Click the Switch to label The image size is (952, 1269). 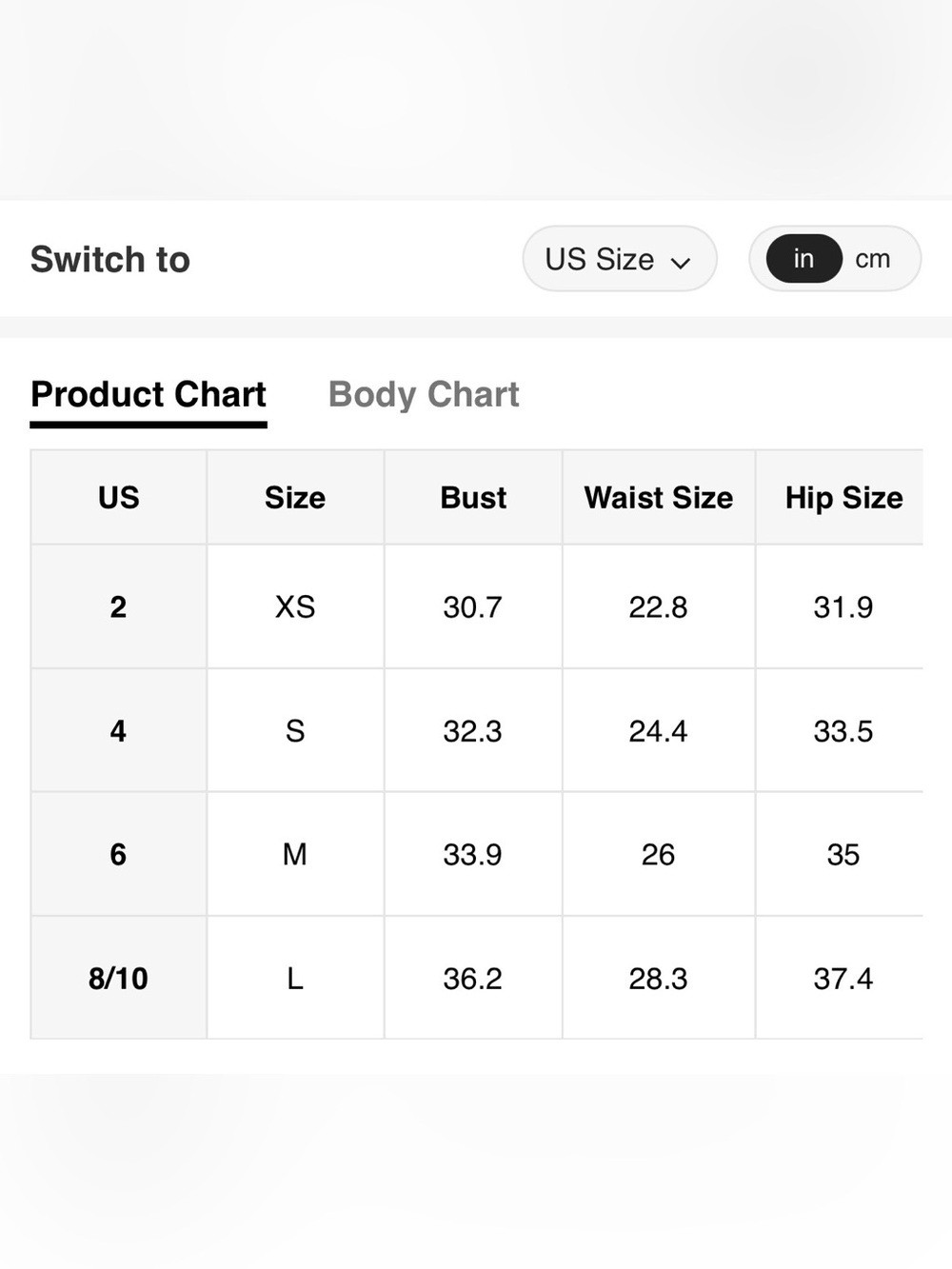point(110,259)
